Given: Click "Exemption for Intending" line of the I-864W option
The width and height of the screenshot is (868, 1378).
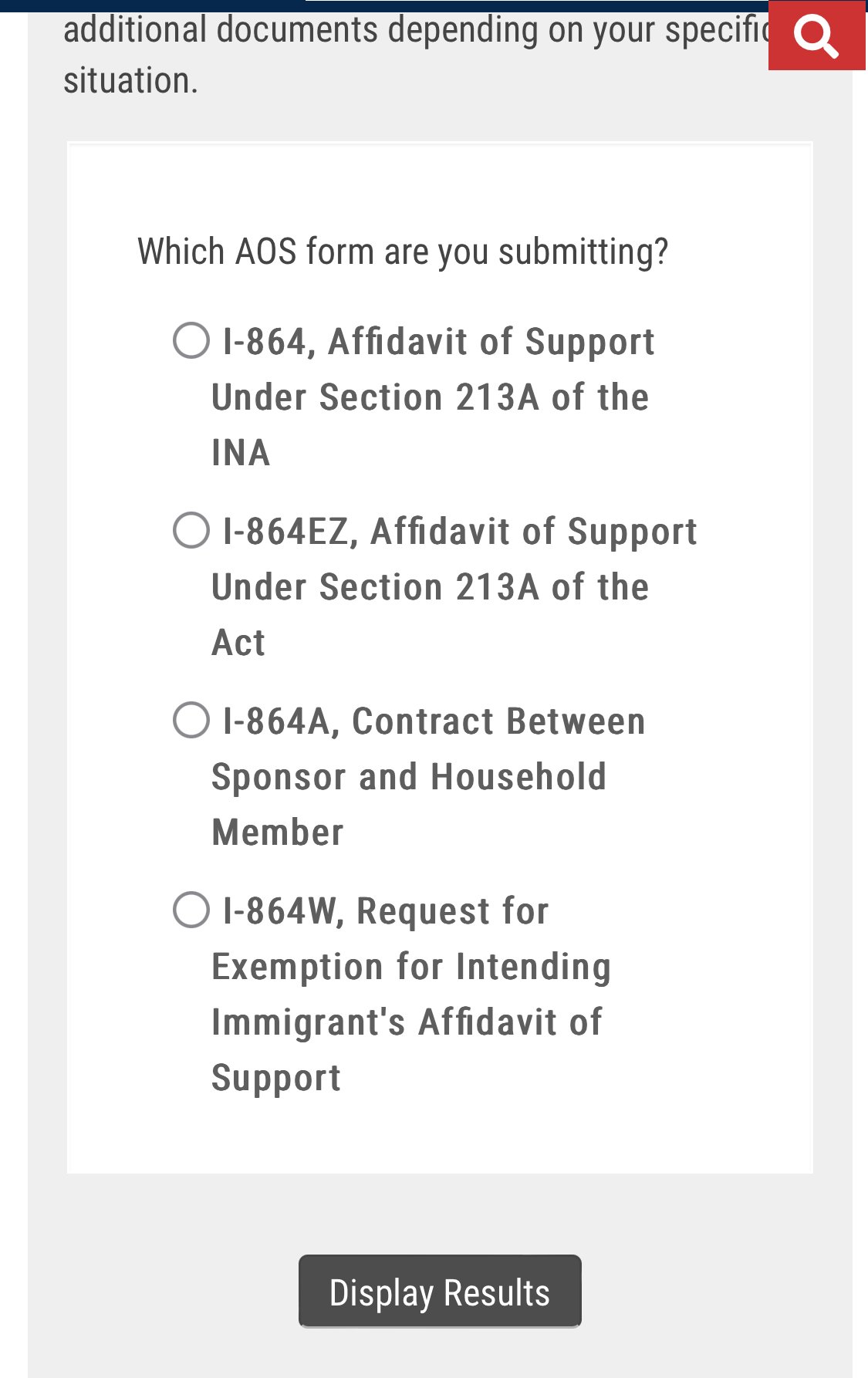Looking at the screenshot, I should (411, 967).
